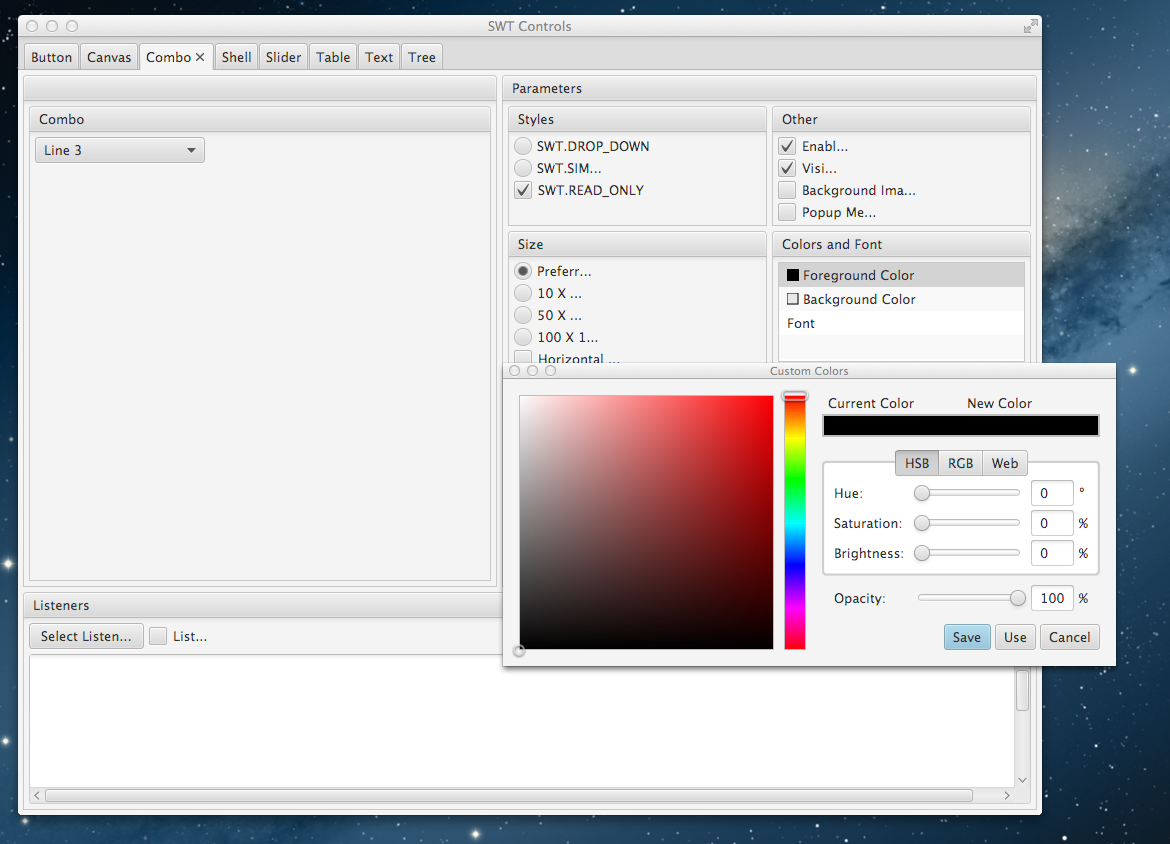
Task: Go to the Text tab
Action: click(379, 57)
